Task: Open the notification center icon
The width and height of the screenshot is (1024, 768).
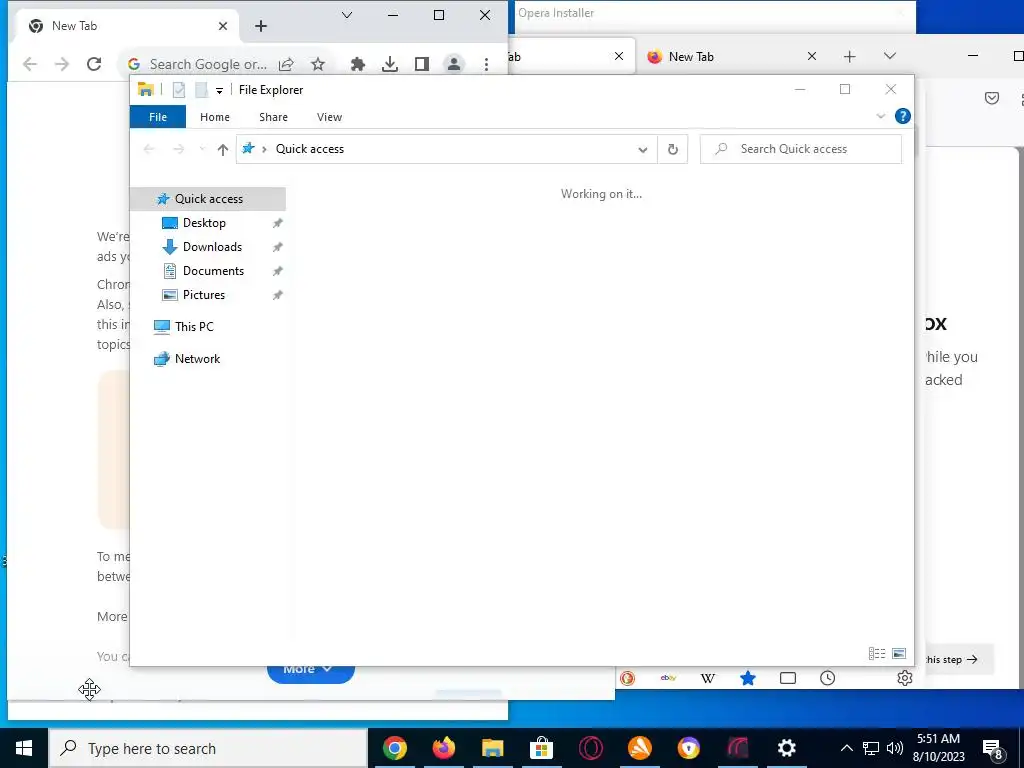Action: coord(993,748)
